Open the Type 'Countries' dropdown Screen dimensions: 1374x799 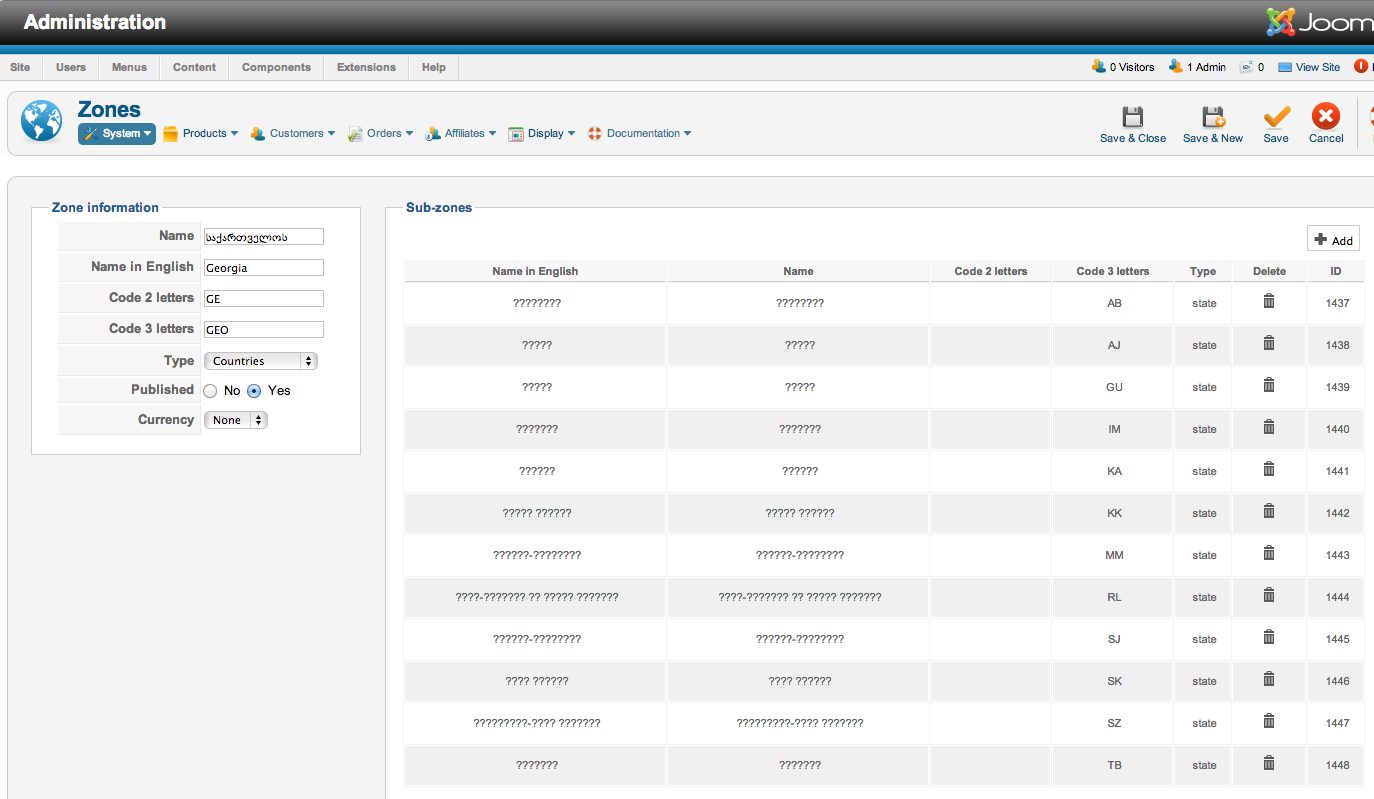click(260, 361)
